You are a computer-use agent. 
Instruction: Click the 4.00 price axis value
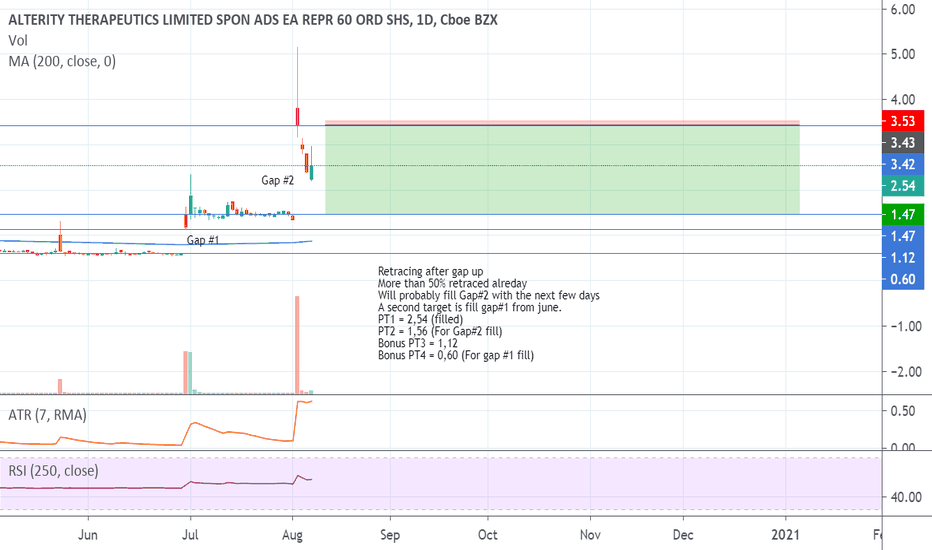click(x=903, y=100)
